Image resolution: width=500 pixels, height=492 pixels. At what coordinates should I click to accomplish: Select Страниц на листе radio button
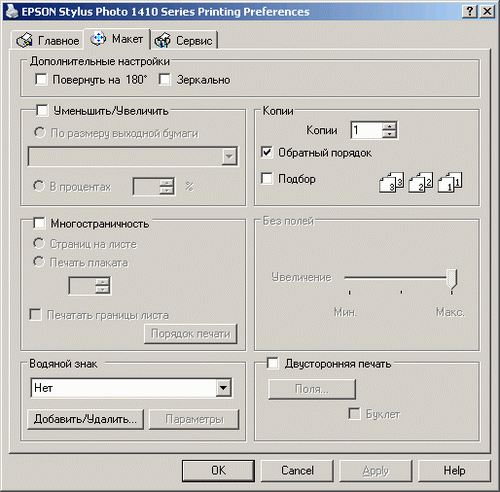pos(39,244)
